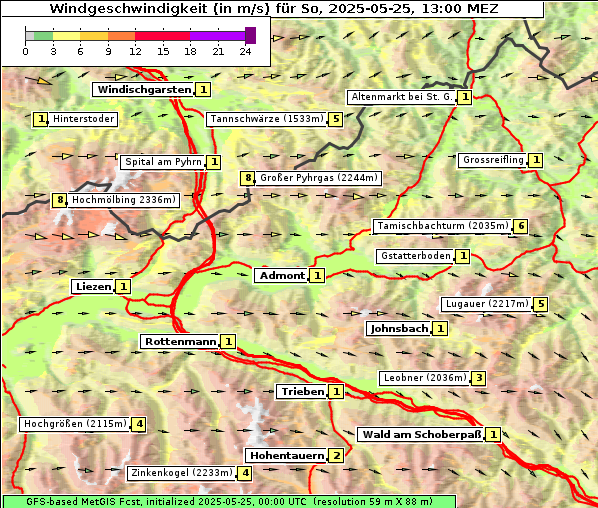
Task: Click the yellow 8 badge beside Hochmölbing
Action: coord(59,200)
